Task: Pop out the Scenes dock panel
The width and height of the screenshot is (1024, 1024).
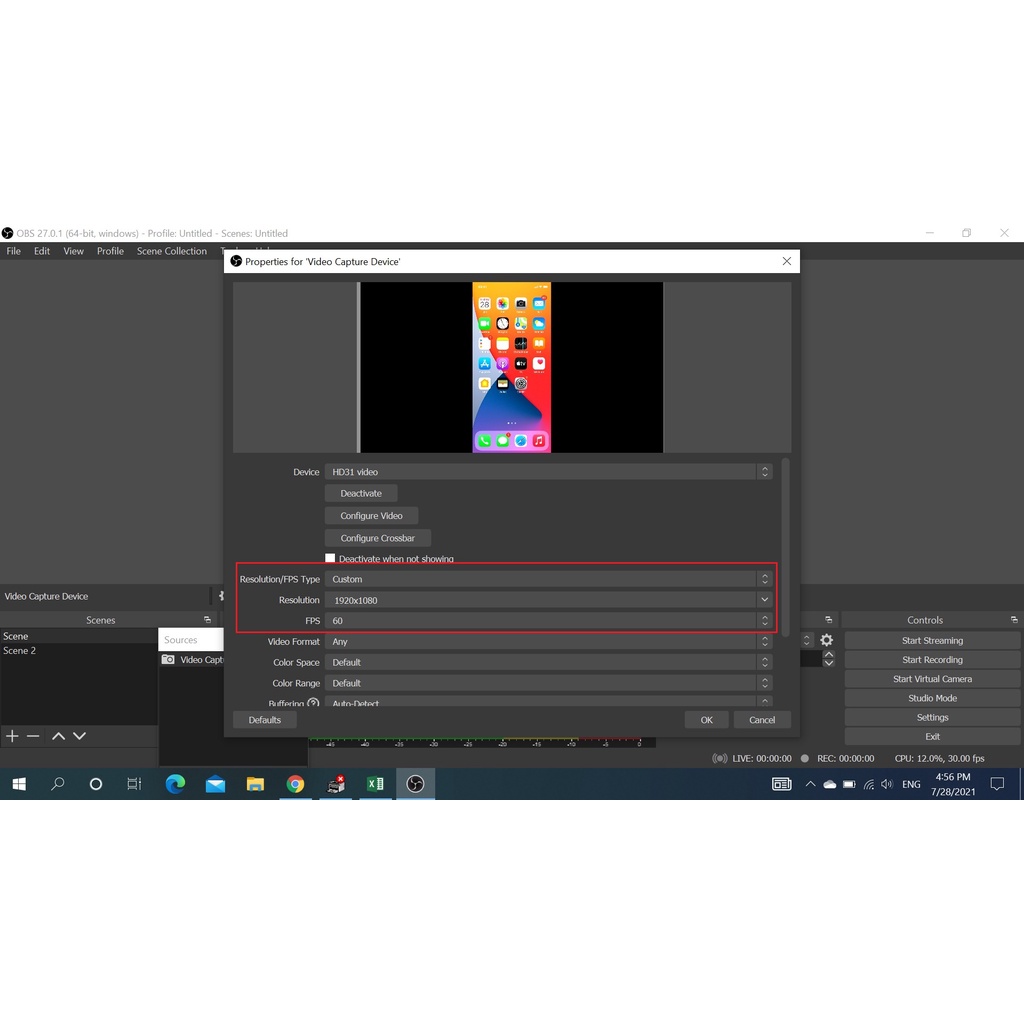Action: [207, 620]
